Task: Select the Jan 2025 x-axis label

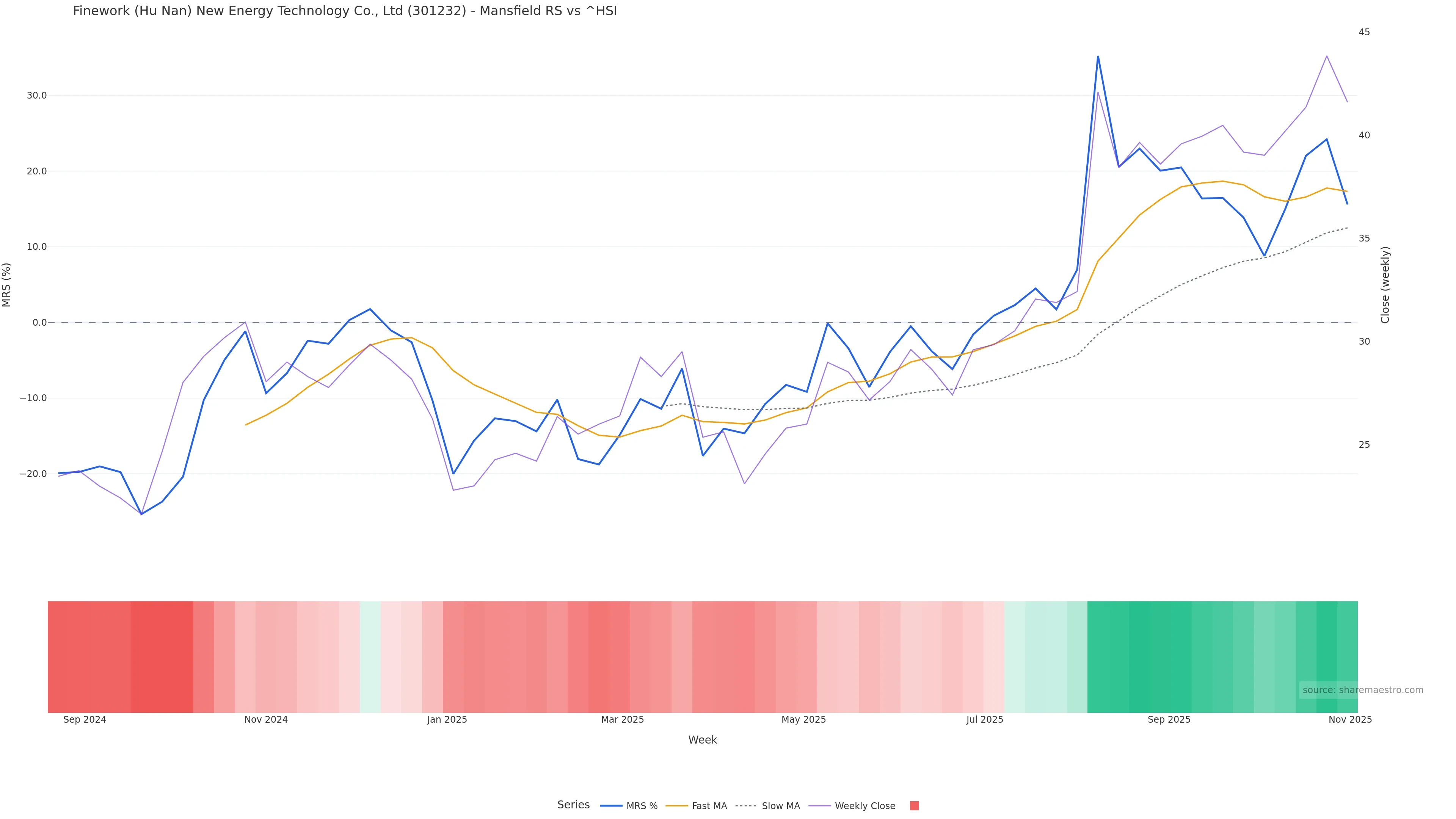Action: 447,720
